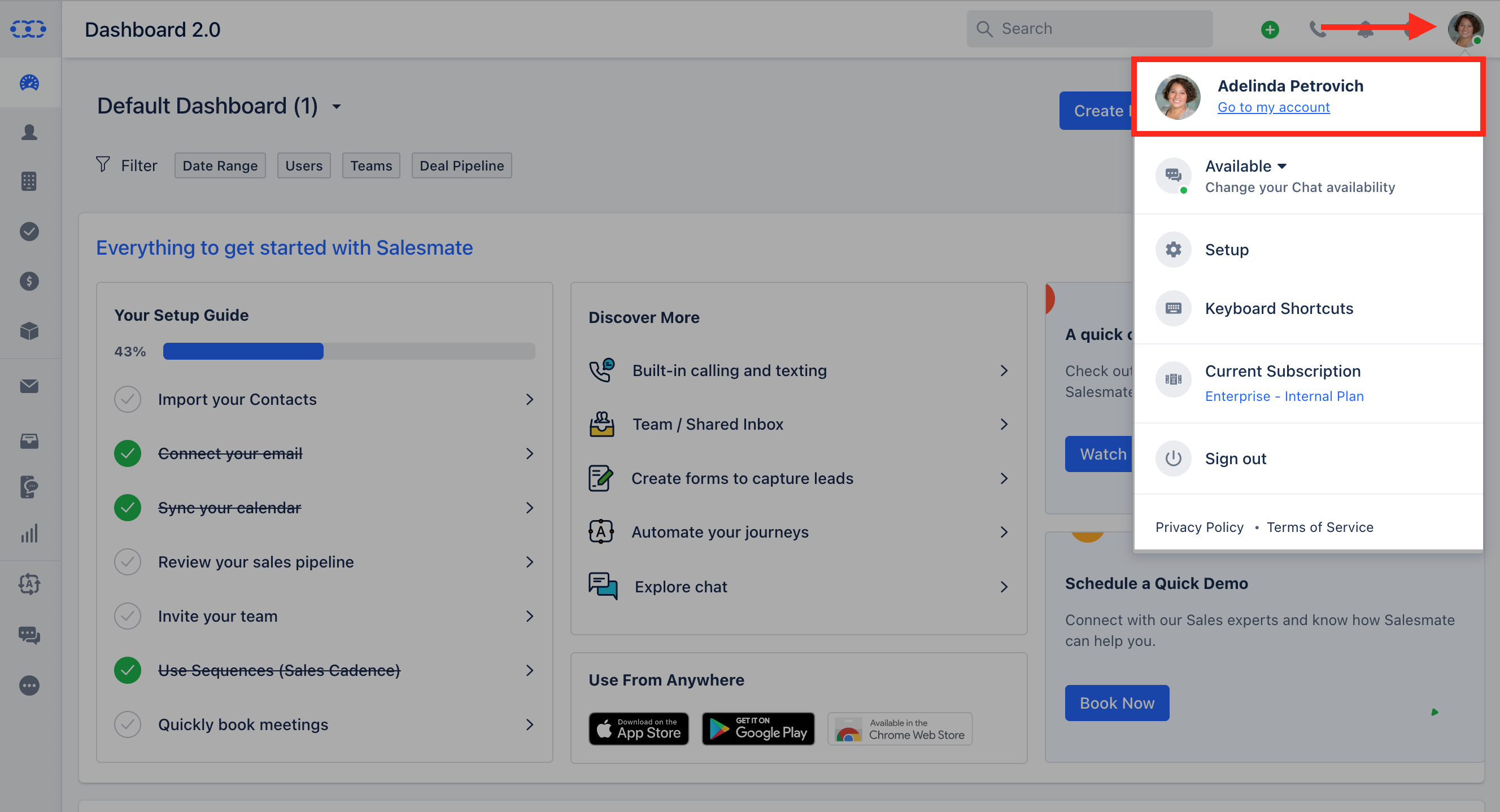Click the Adelinda Petrovich profile photo
1500x812 pixels.
tap(1178, 97)
